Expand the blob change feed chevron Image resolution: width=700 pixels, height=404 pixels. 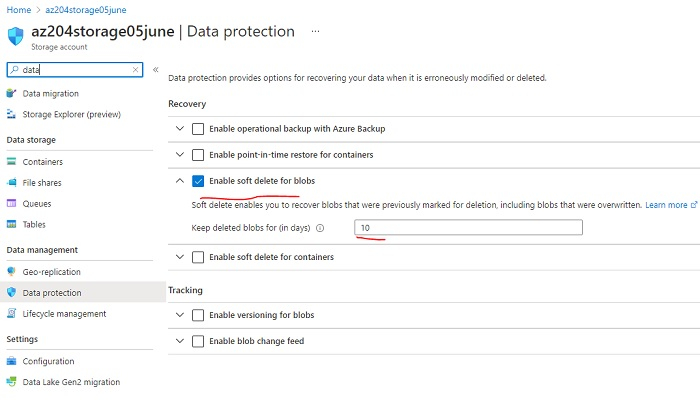tap(180, 341)
